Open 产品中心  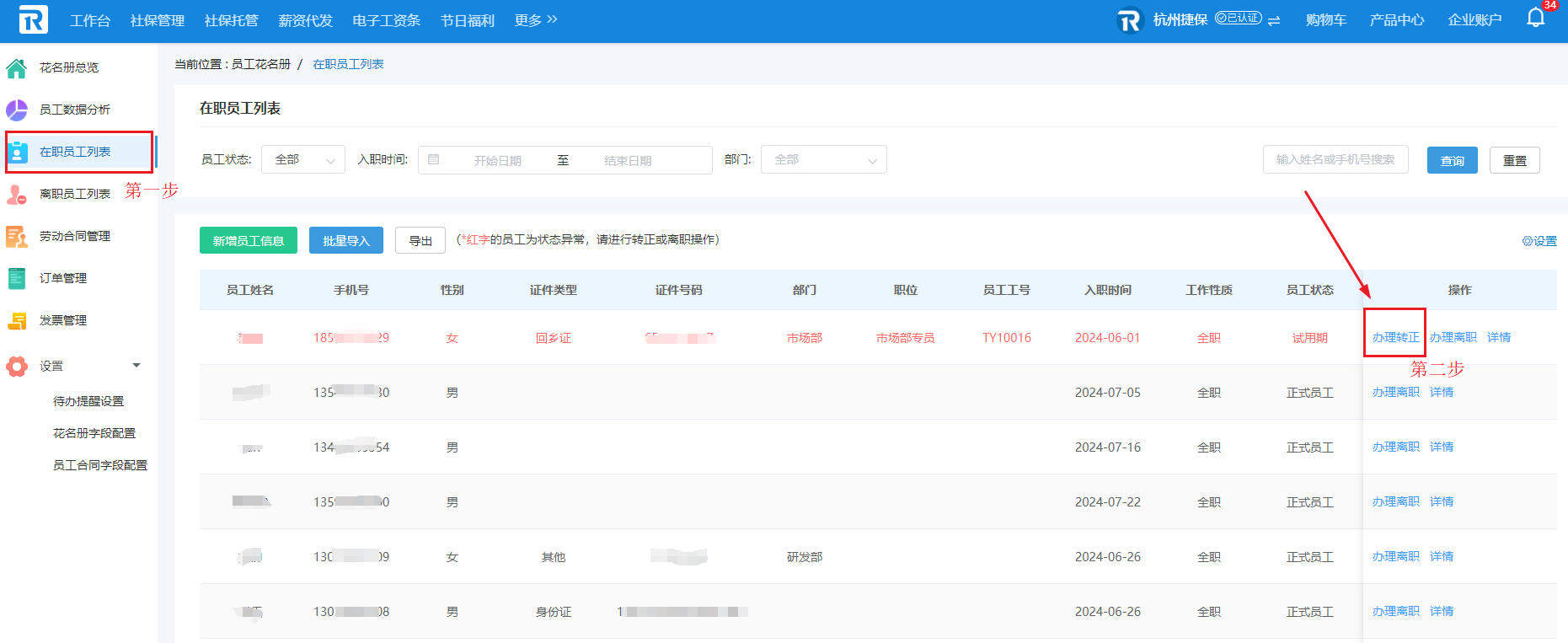pos(1397,20)
